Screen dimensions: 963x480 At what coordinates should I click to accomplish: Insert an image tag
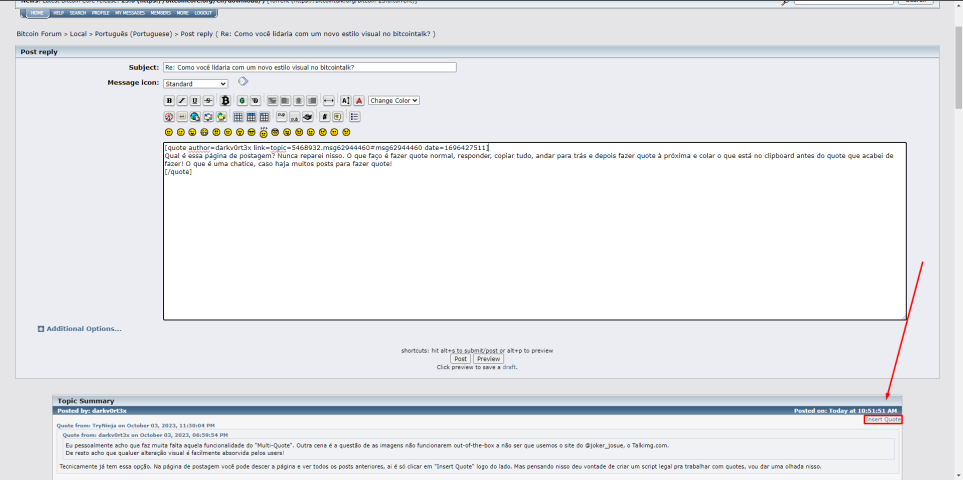point(182,116)
